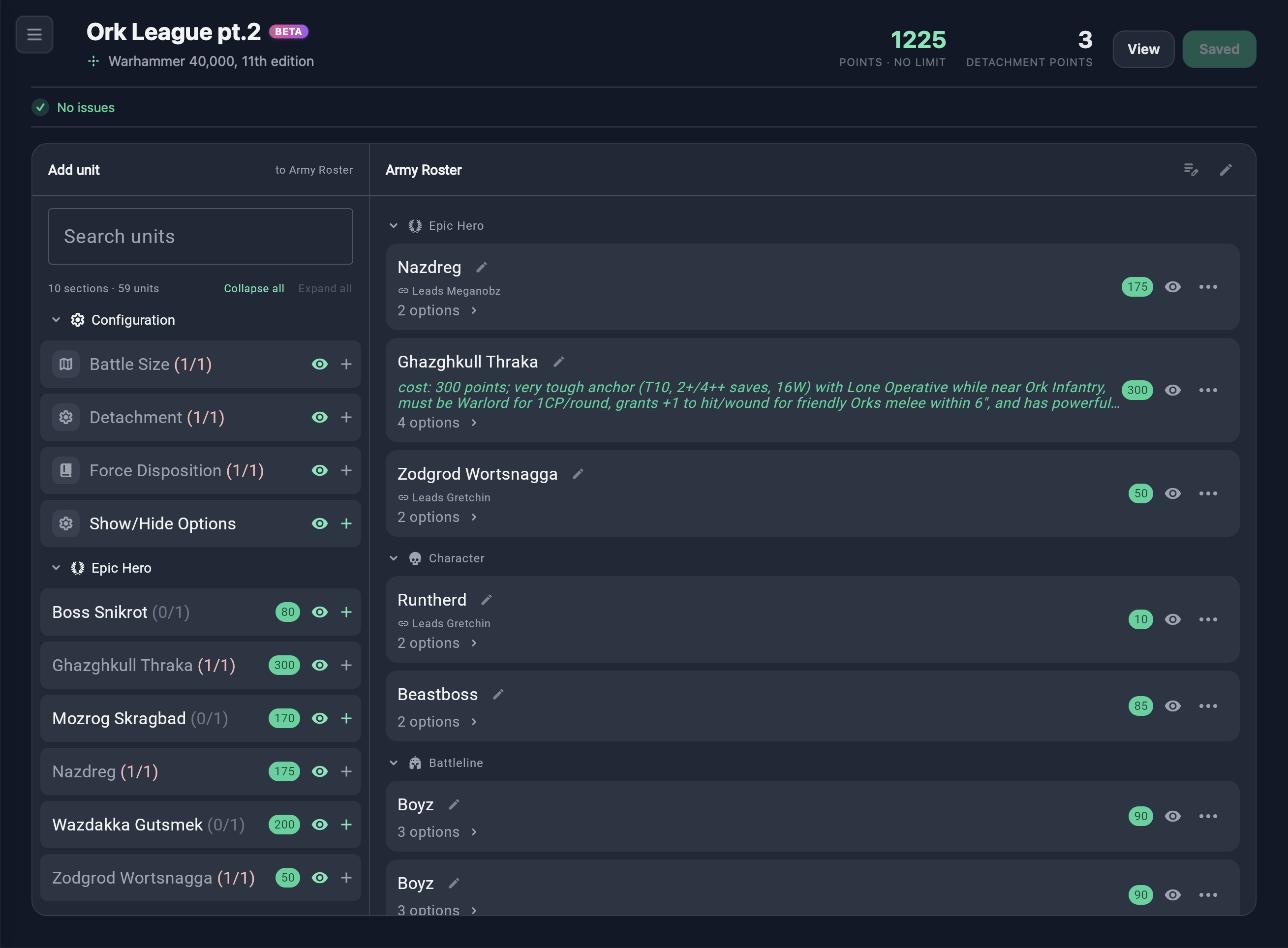Viewport: 1288px width, 948px height.
Task: Click the Warhammer 40,000, 11th edition subtitle
Action: [211, 61]
